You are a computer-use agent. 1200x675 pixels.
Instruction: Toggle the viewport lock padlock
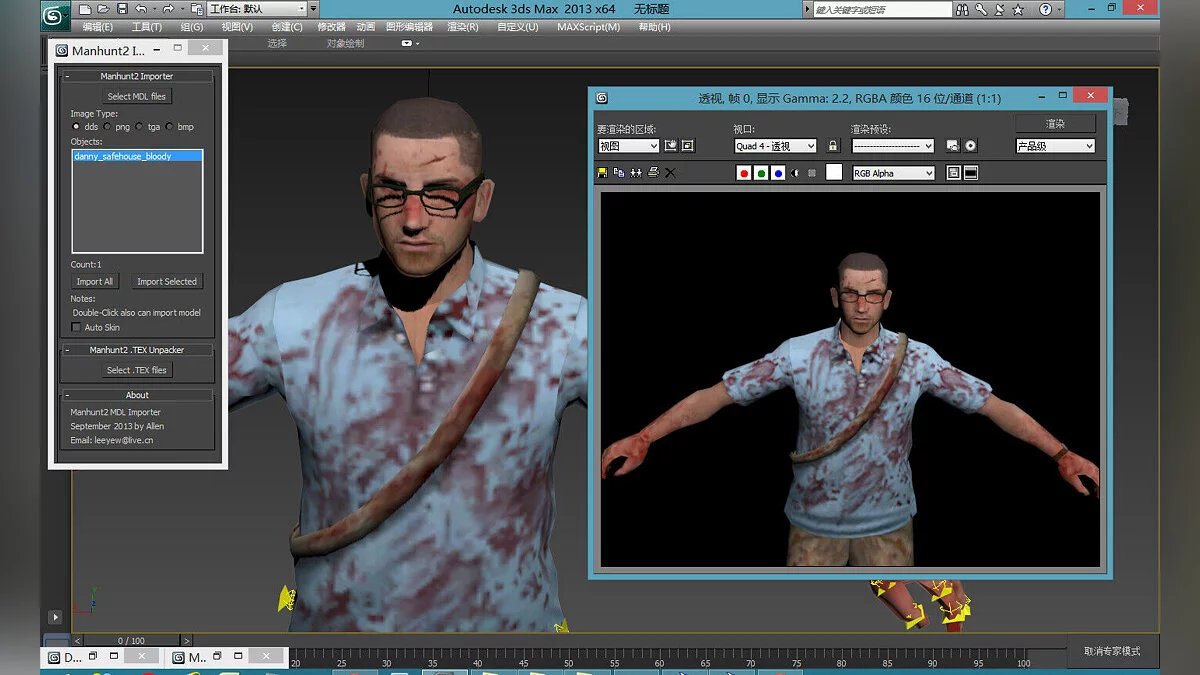[833, 146]
